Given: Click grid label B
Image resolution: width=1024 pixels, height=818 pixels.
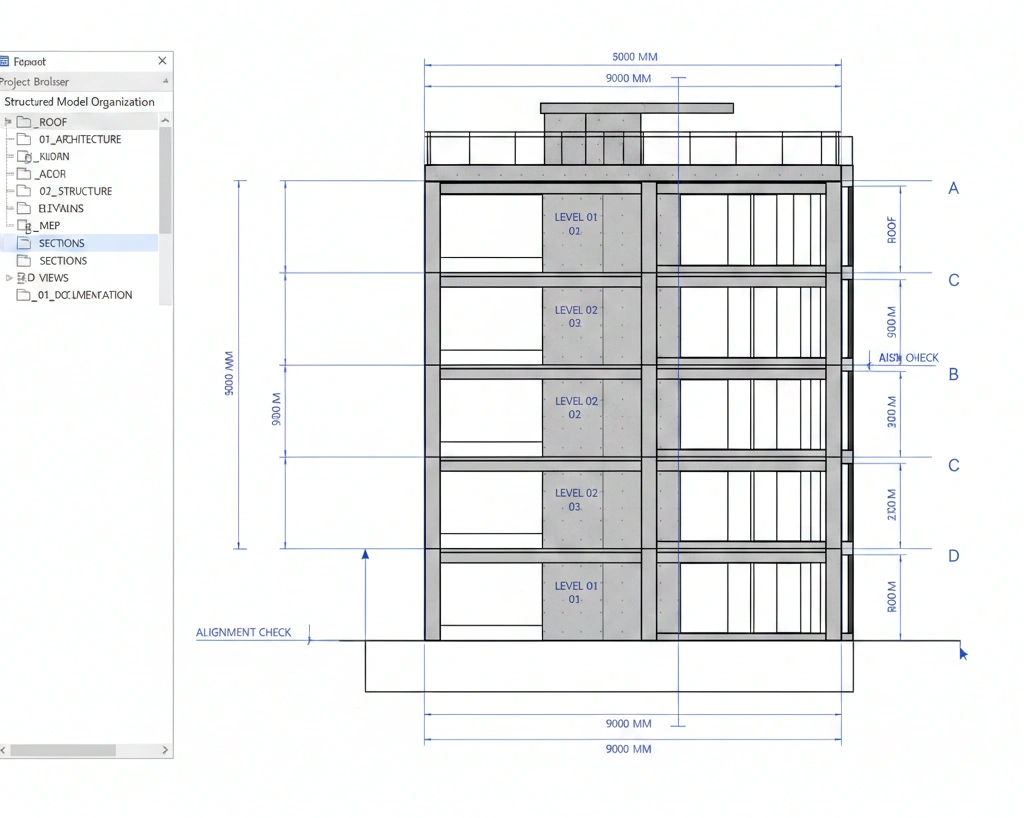Looking at the screenshot, I should click(x=953, y=375).
